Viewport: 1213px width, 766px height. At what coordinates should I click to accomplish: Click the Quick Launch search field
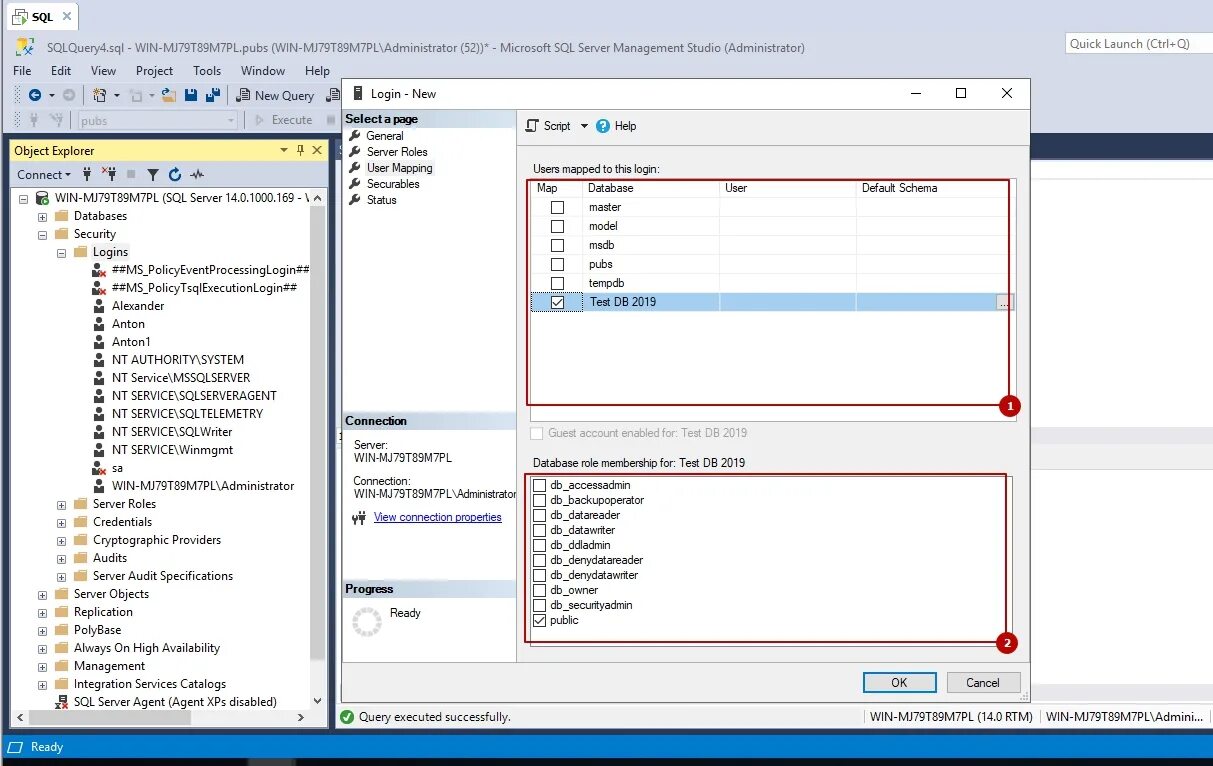1138,44
